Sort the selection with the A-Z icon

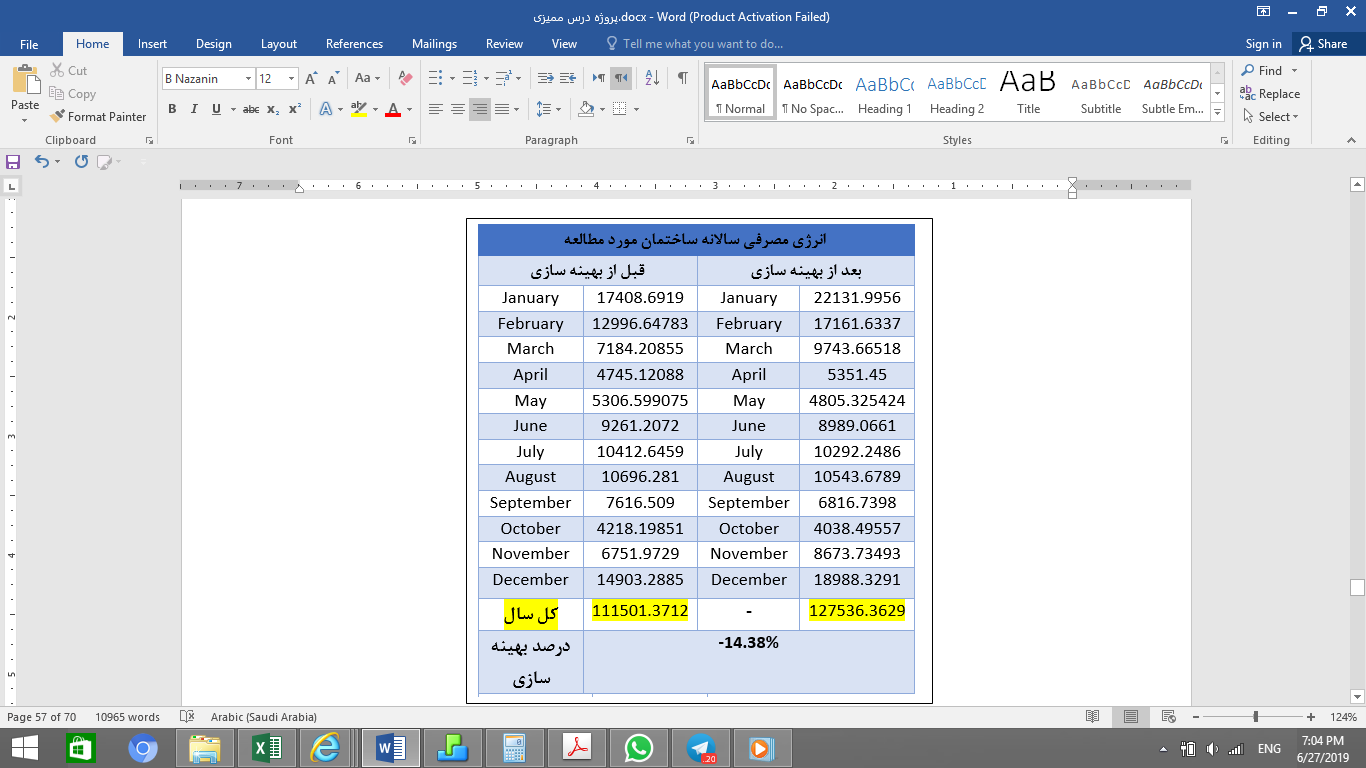pyautogui.click(x=652, y=78)
